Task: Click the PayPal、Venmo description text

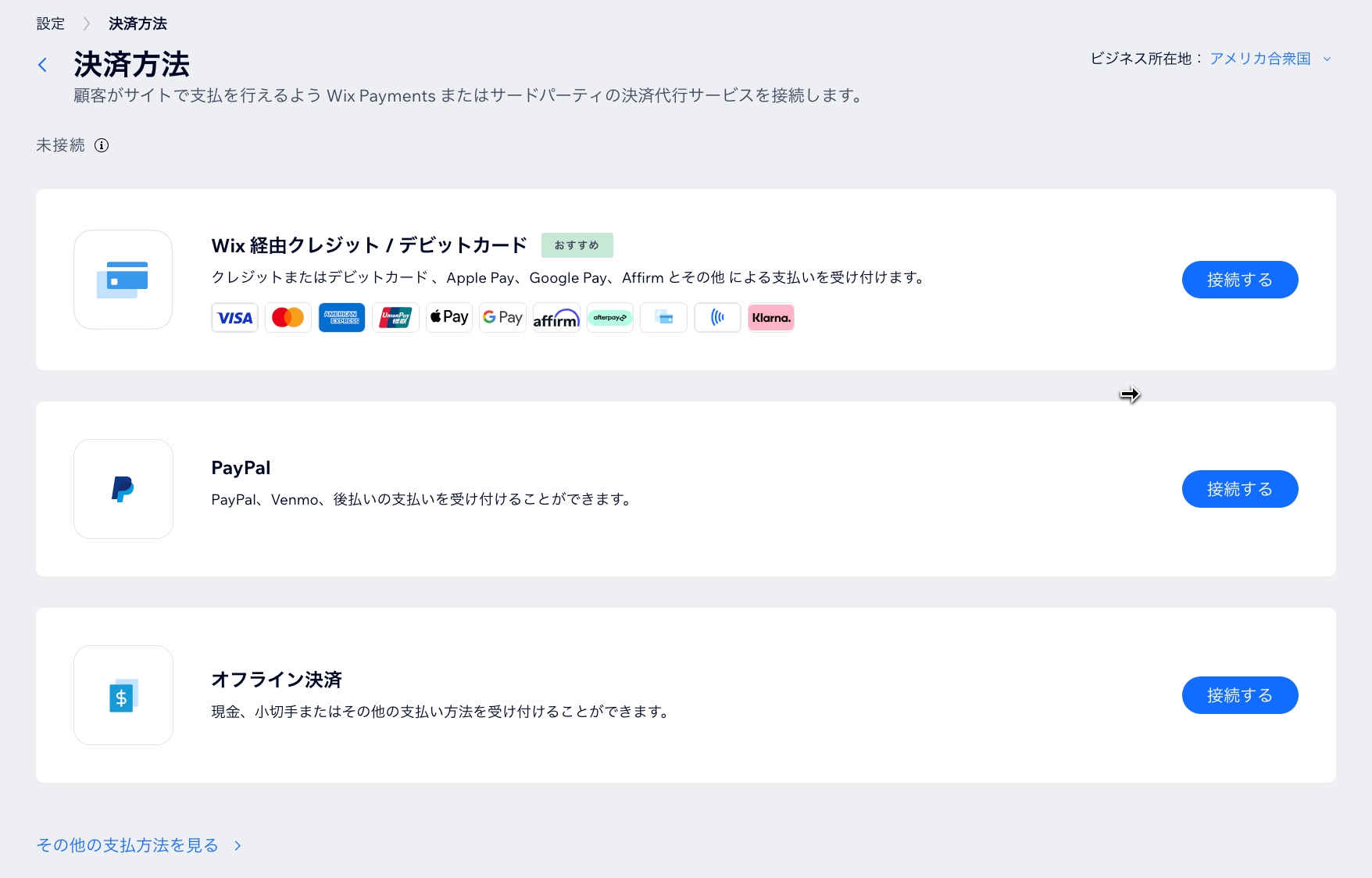Action: tap(423, 499)
